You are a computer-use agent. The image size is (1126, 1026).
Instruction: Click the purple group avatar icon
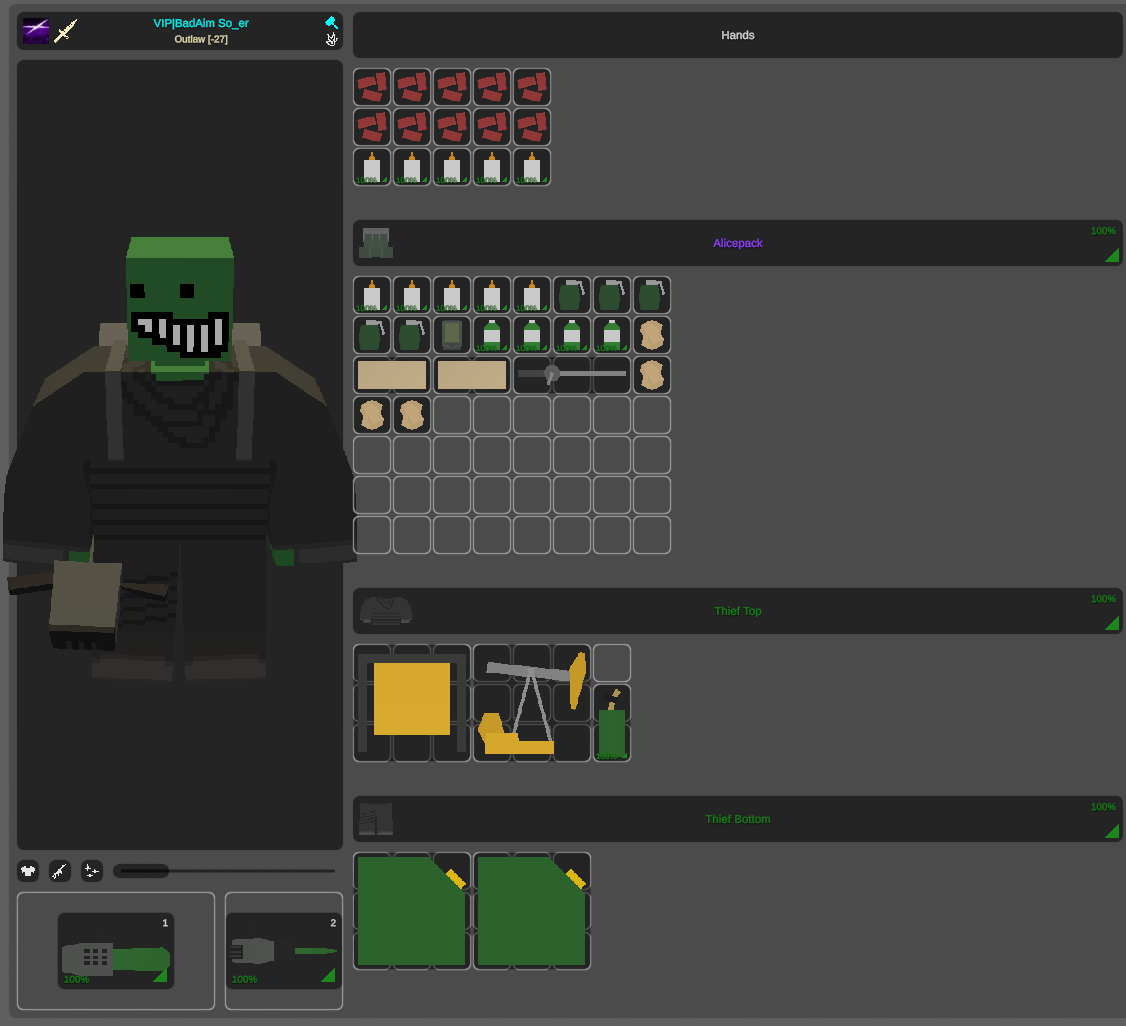(x=36, y=31)
